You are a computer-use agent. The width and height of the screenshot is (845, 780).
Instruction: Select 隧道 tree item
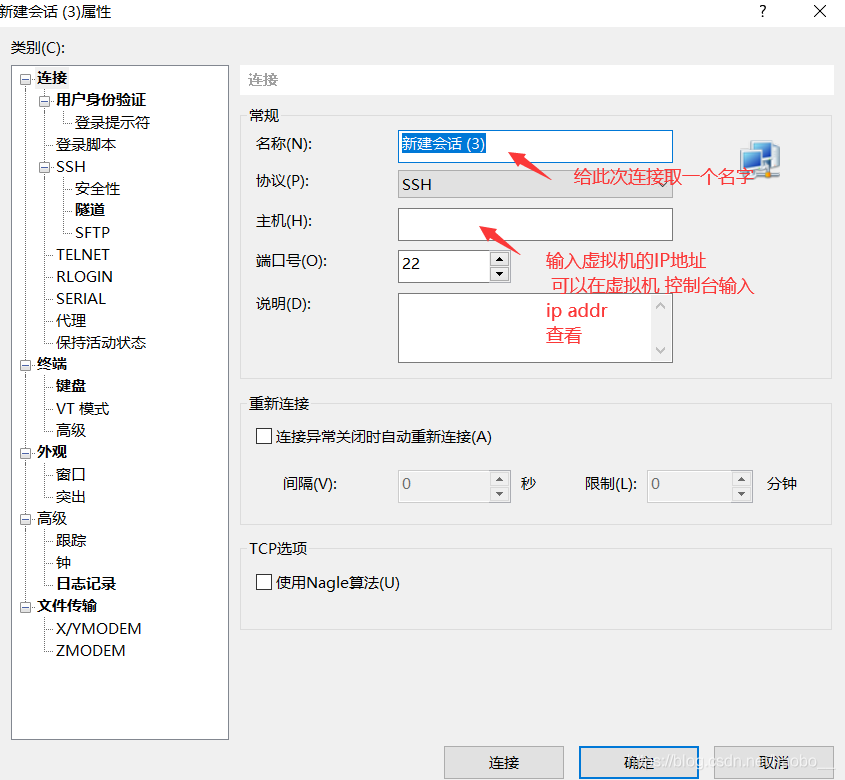(90, 210)
